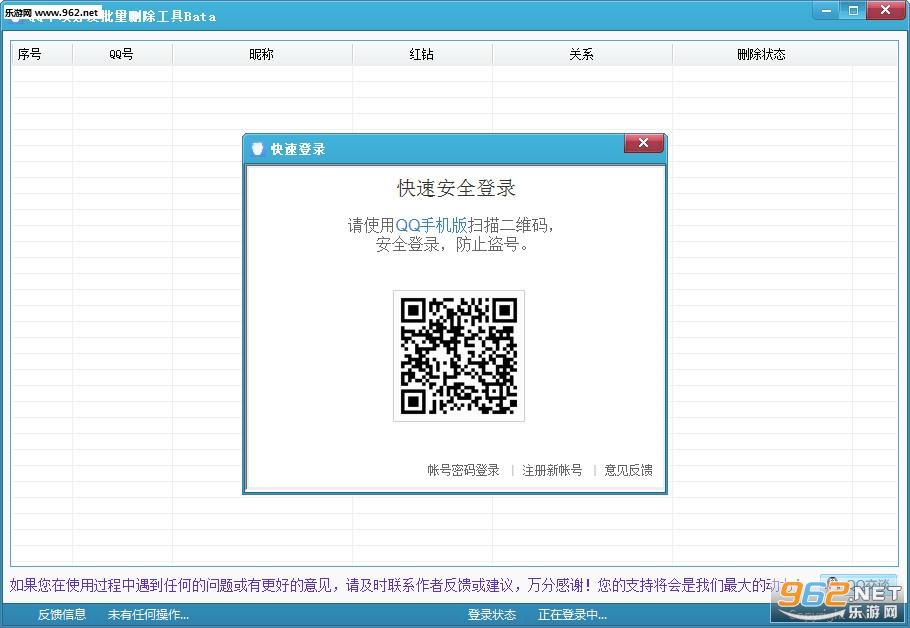
Task: Close the 快速登录 login dialog
Action: click(643, 143)
